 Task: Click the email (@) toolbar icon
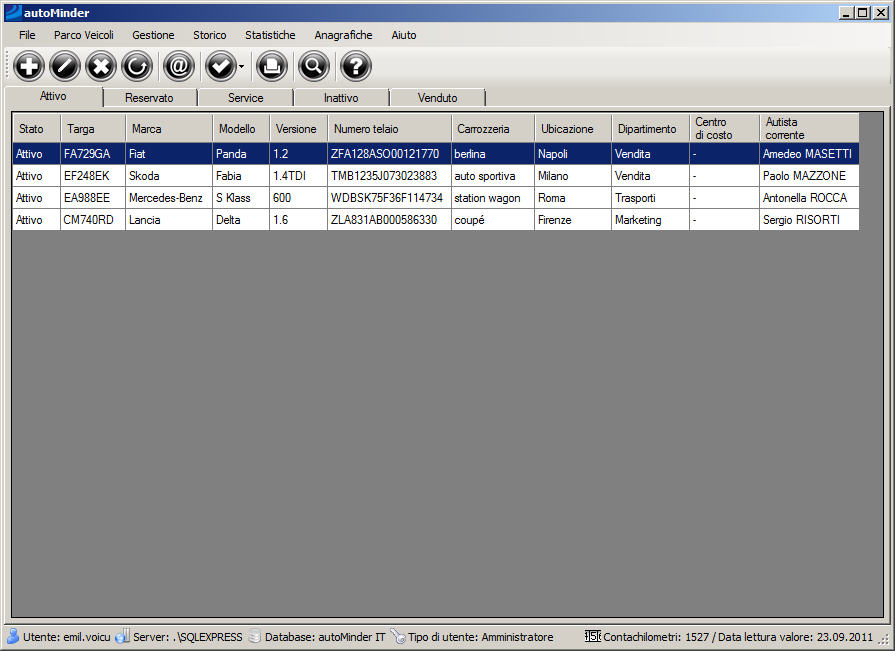point(179,67)
